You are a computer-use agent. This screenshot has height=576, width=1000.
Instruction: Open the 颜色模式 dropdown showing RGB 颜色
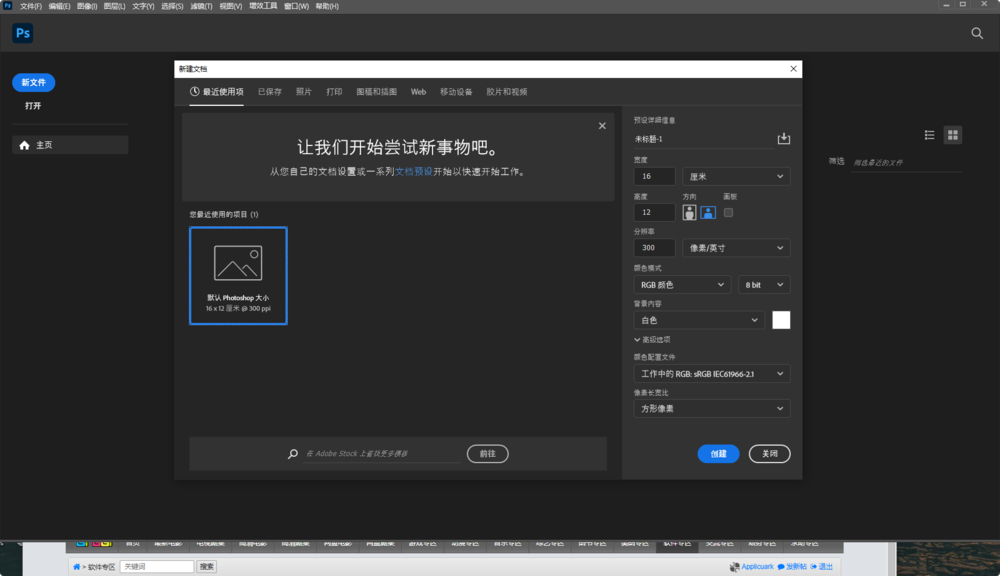680,284
